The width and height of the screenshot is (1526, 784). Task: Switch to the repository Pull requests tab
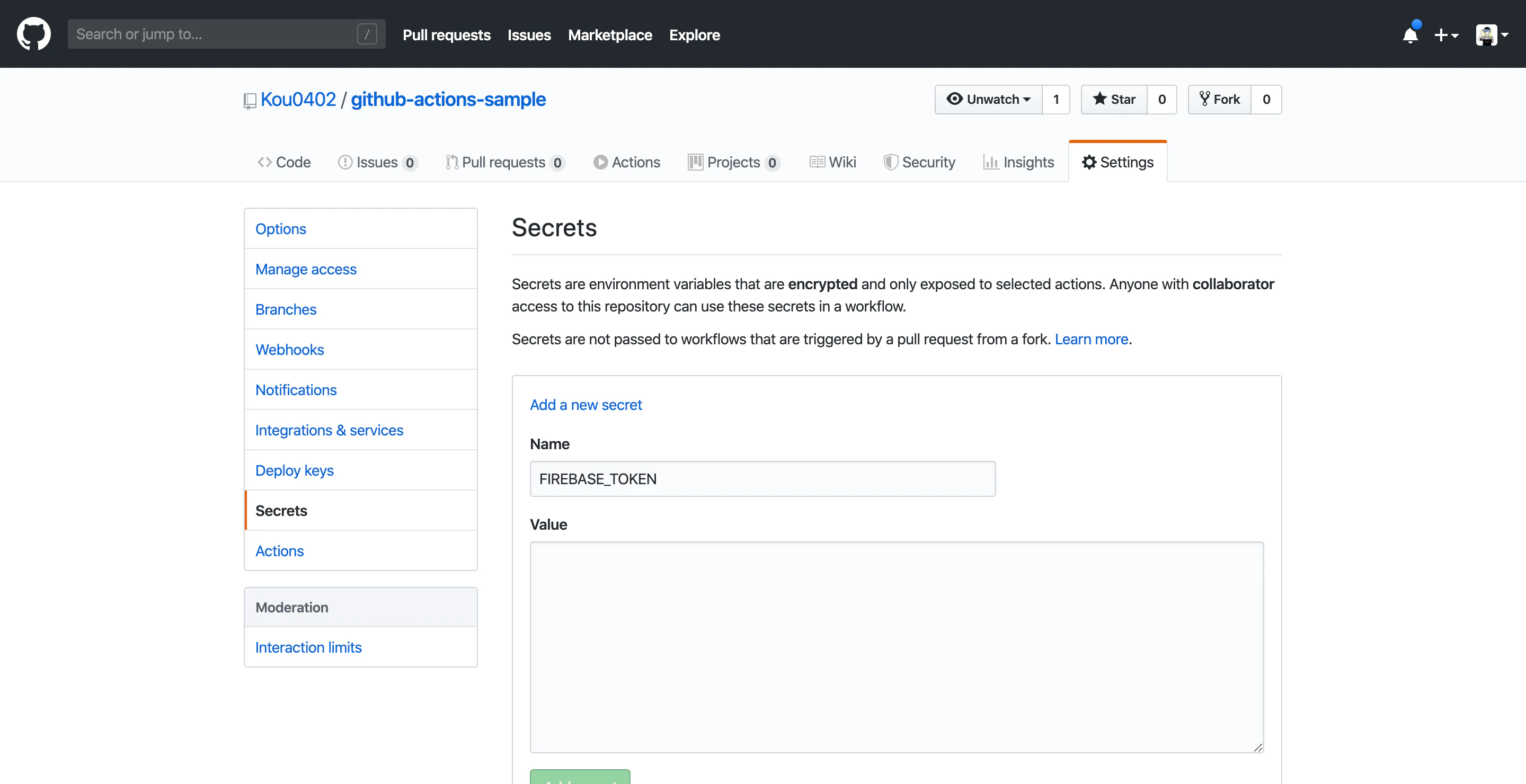click(x=505, y=162)
